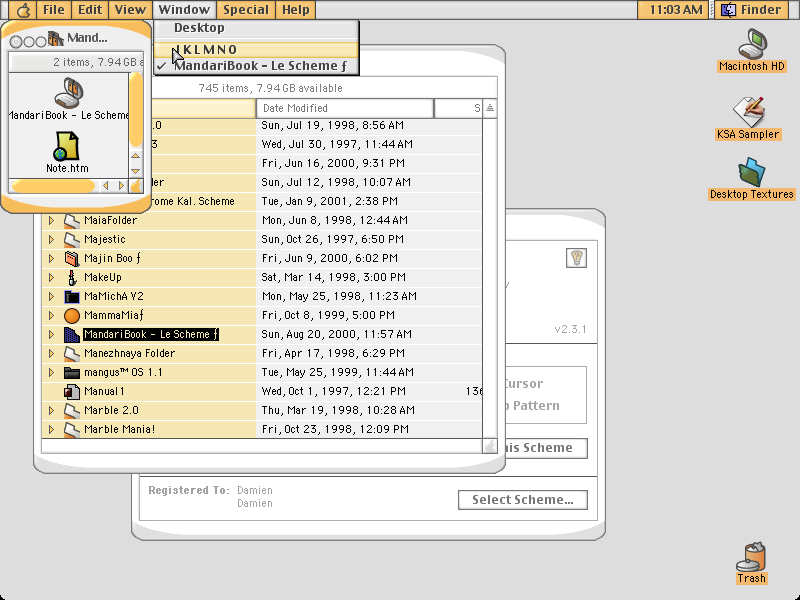
Task: Click the small window's vertical scrollbar thumb
Action: (x=136, y=109)
